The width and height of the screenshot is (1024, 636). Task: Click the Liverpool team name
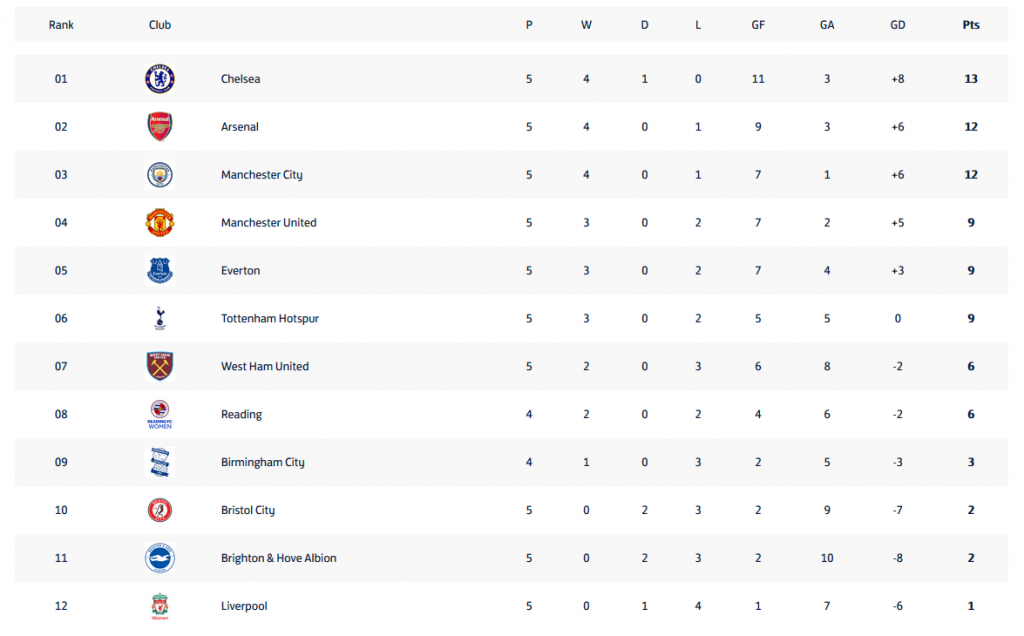click(x=244, y=606)
